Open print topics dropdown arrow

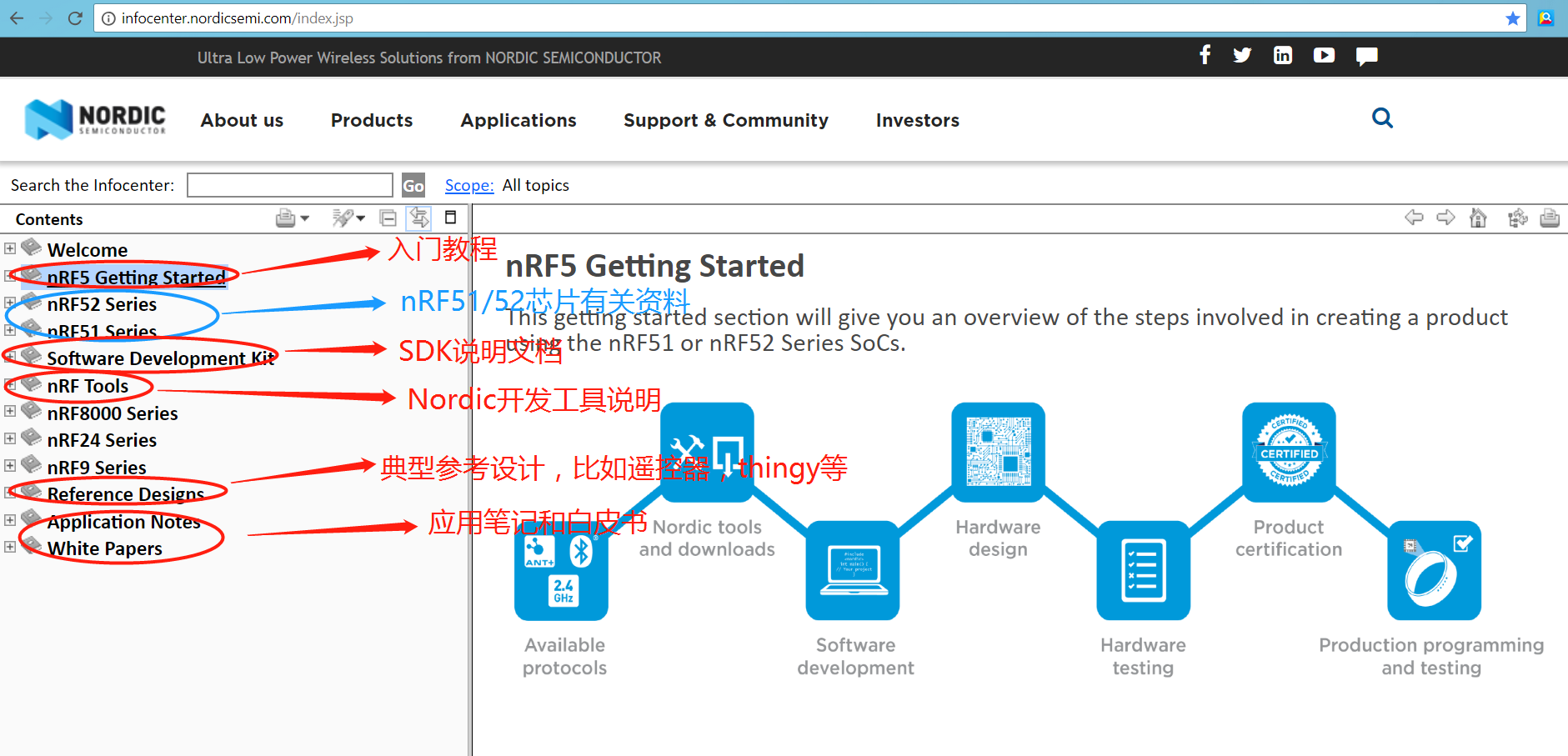coord(305,218)
